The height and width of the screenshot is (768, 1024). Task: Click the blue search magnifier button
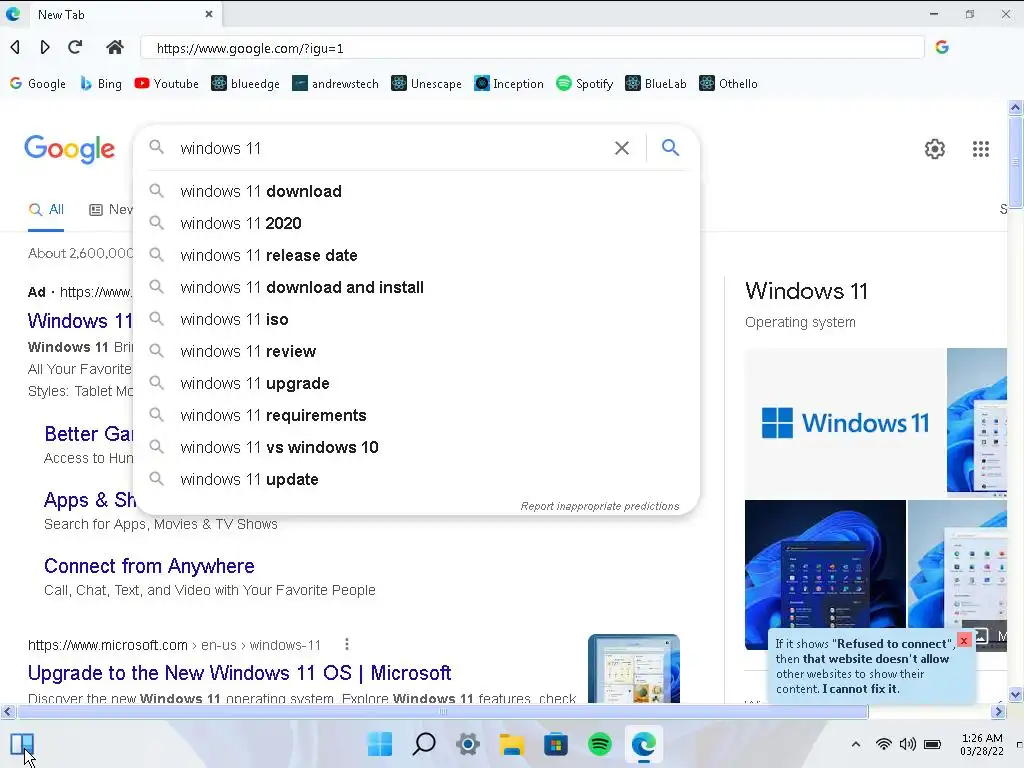670,148
